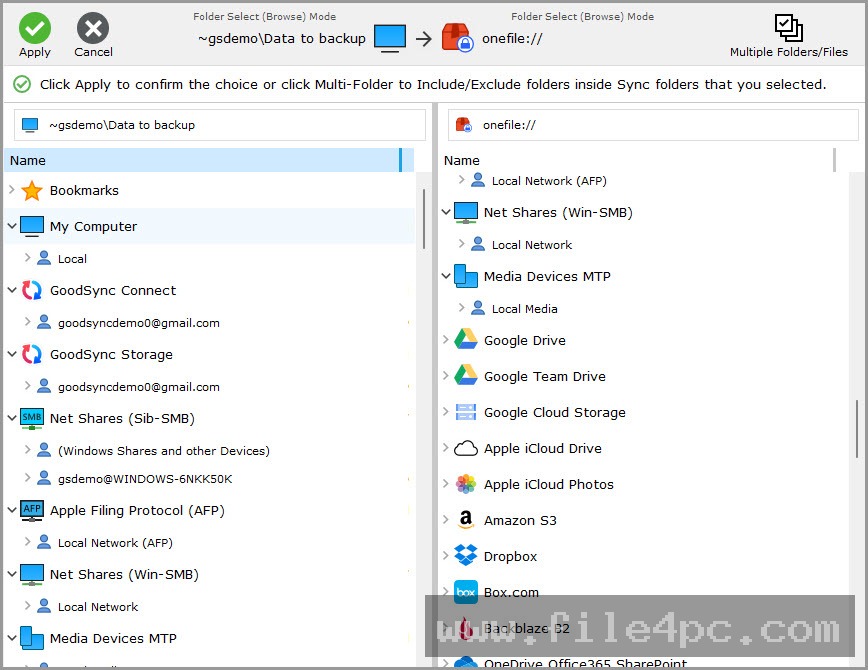This screenshot has width=868, height=670.
Task: Expand the Google Drive node
Action: pos(446,339)
